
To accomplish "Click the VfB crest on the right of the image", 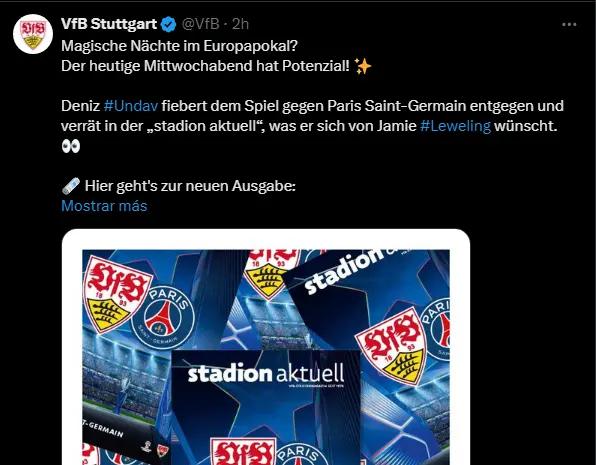I will 394,346.
